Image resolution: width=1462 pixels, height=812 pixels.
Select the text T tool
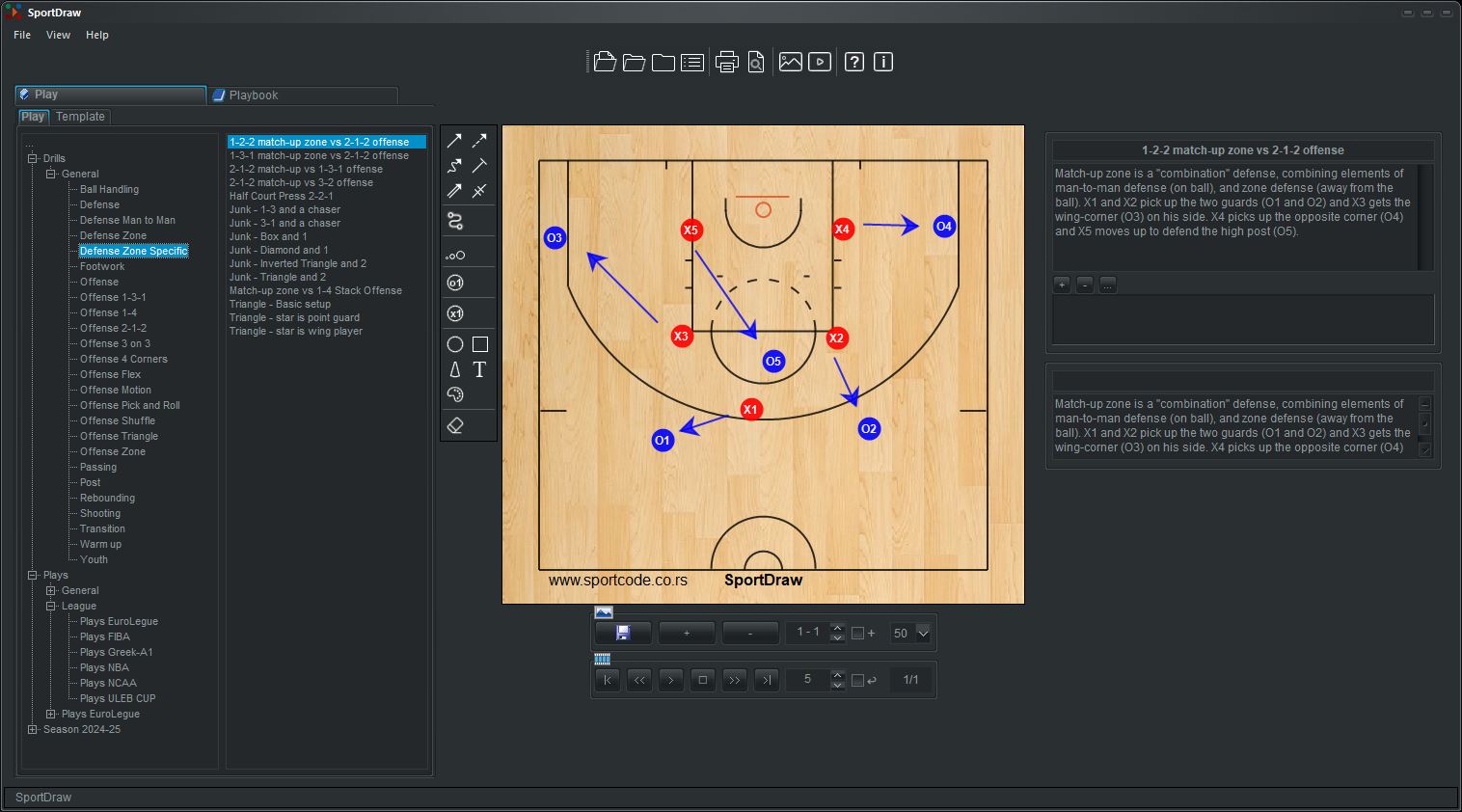click(x=479, y=369)
